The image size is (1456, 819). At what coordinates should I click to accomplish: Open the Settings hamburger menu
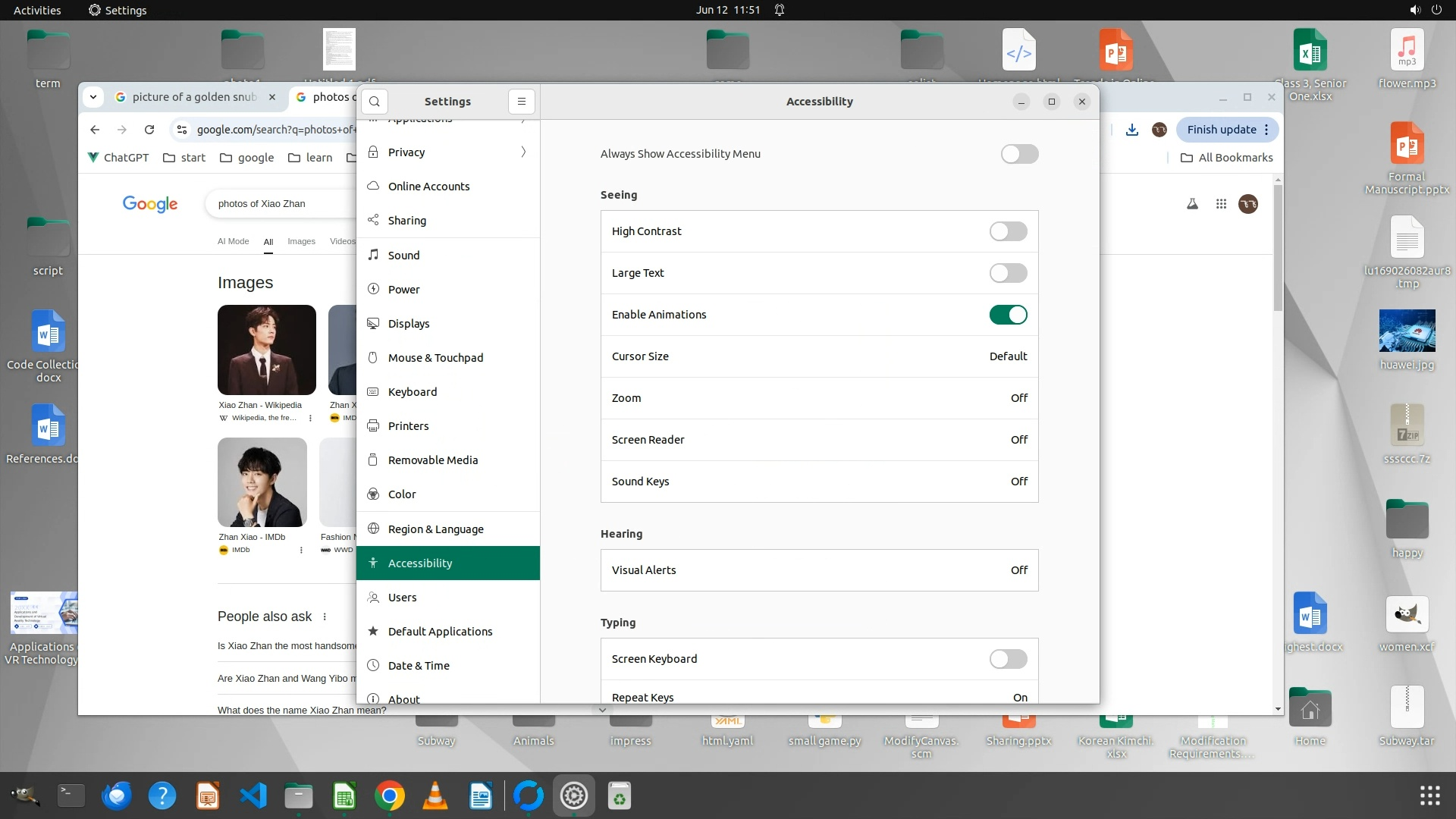pyautogui.click(x=521, y=102)
